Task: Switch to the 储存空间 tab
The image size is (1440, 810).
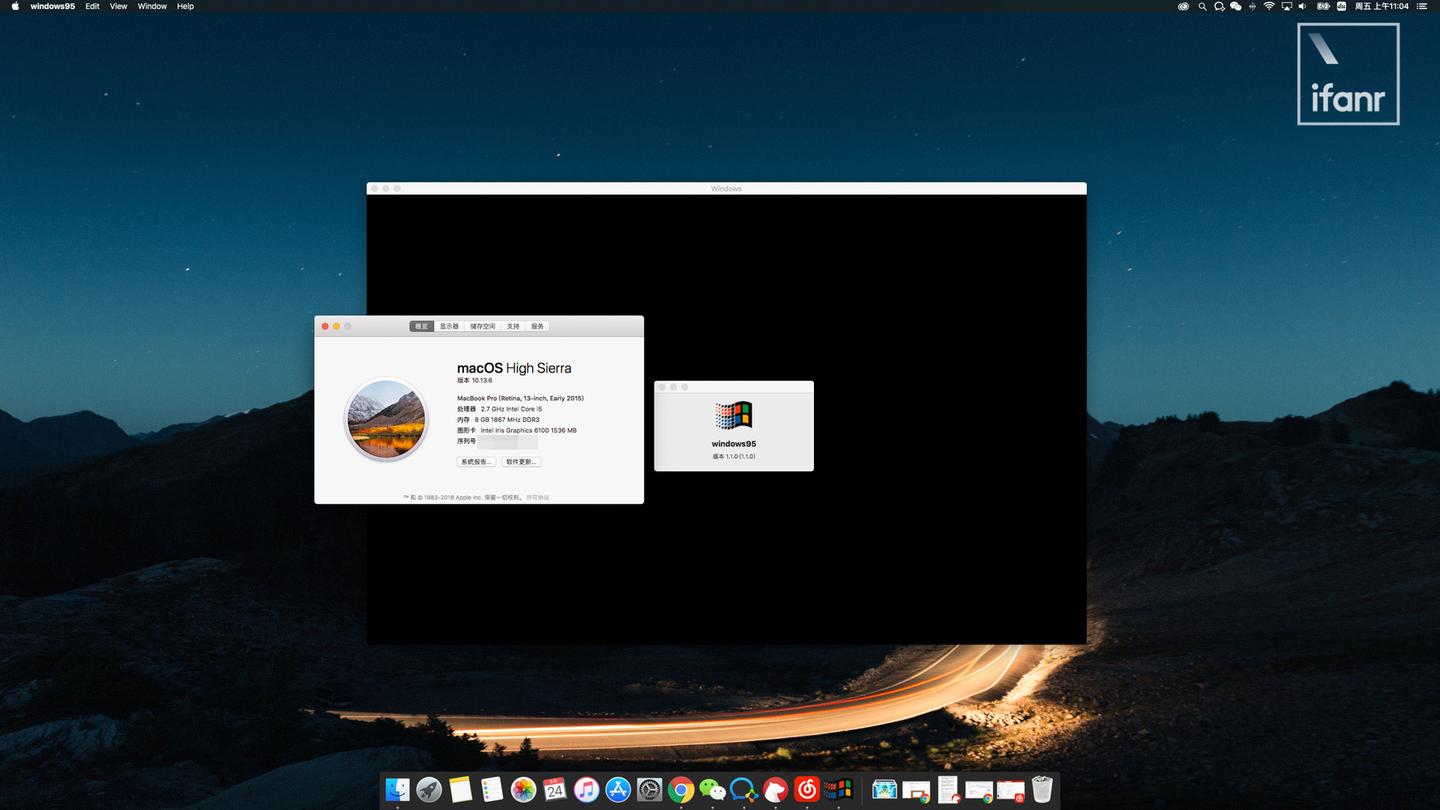Action: pyautogui.click(x=482, y=325)
